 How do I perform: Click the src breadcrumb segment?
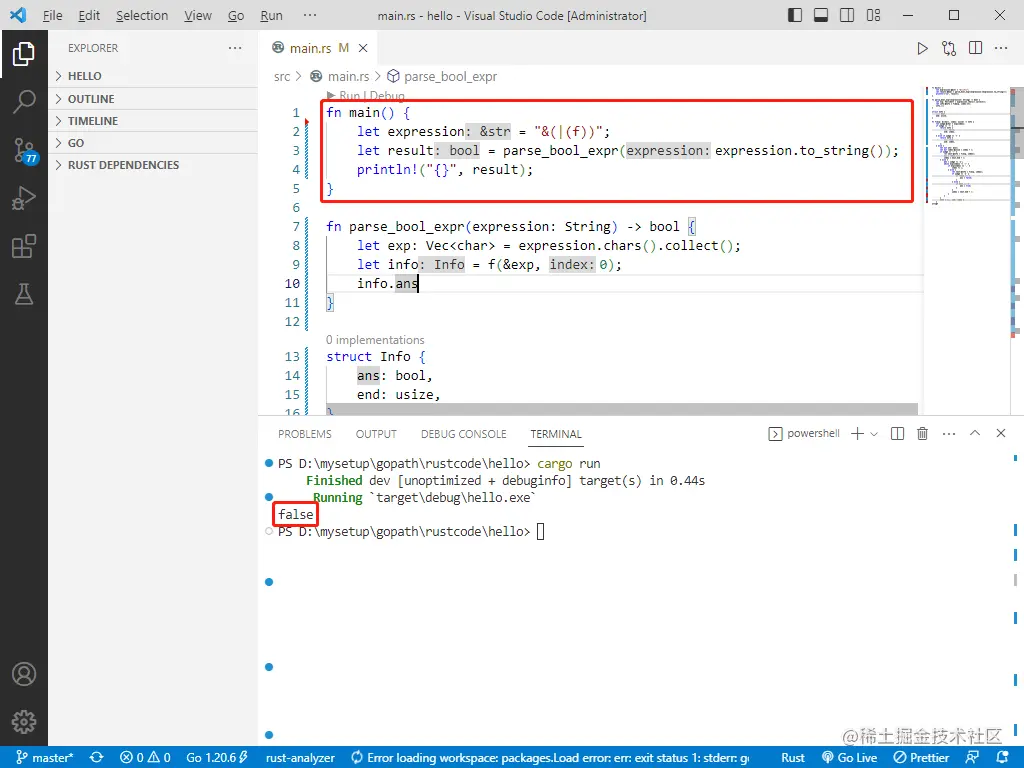pyautogui.click(x=282, y=76)
